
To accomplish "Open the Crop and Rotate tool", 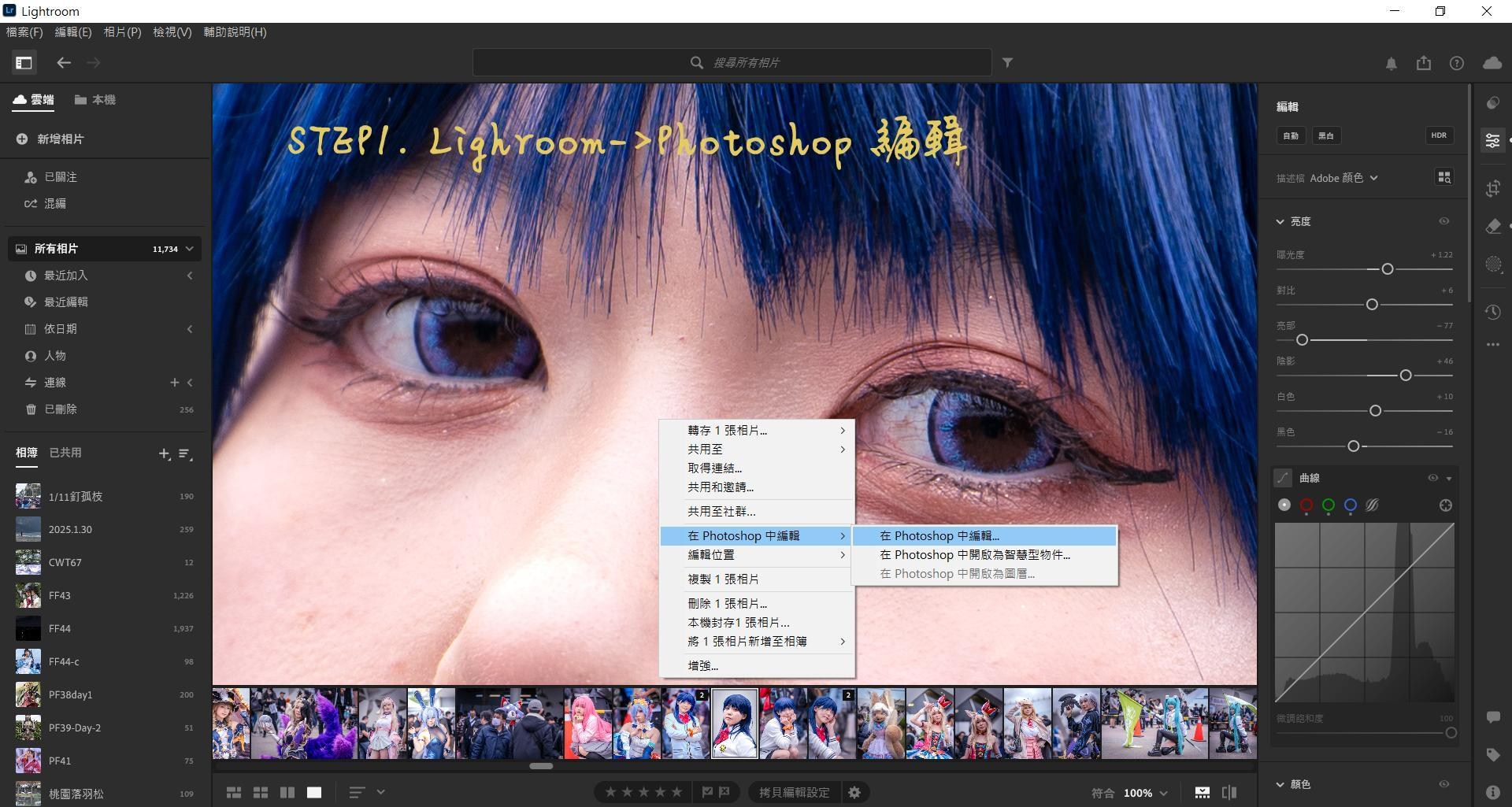I will [x=1493, y=188].
